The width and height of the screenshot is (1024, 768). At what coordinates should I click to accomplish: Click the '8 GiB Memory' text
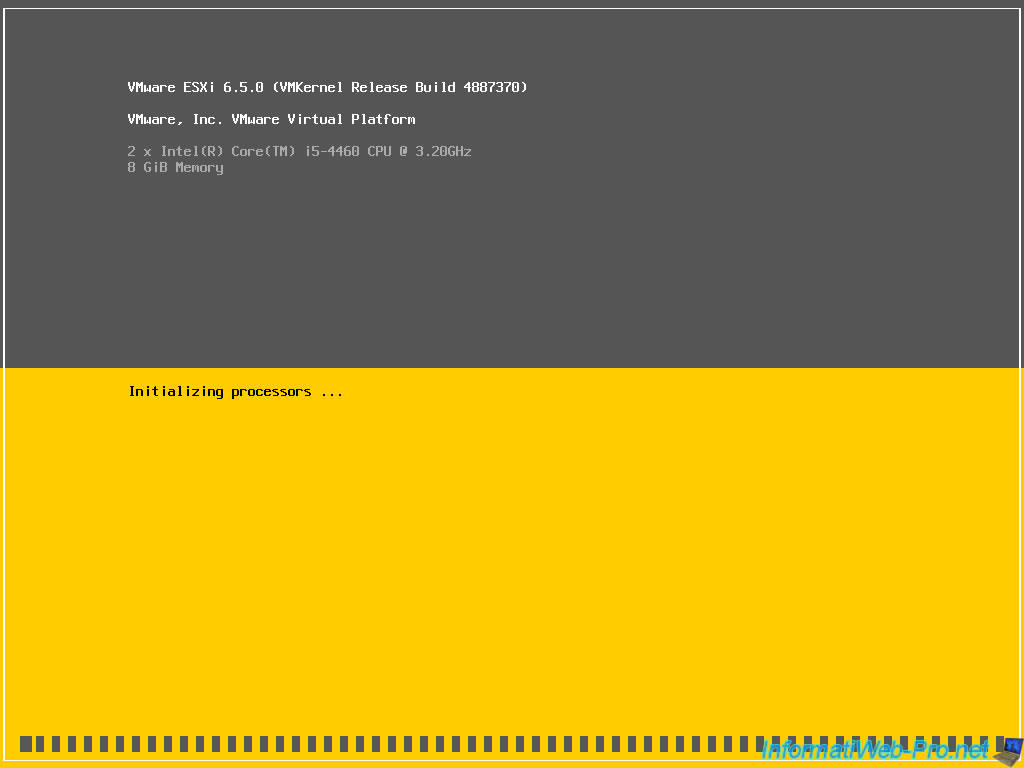point(175,167)
